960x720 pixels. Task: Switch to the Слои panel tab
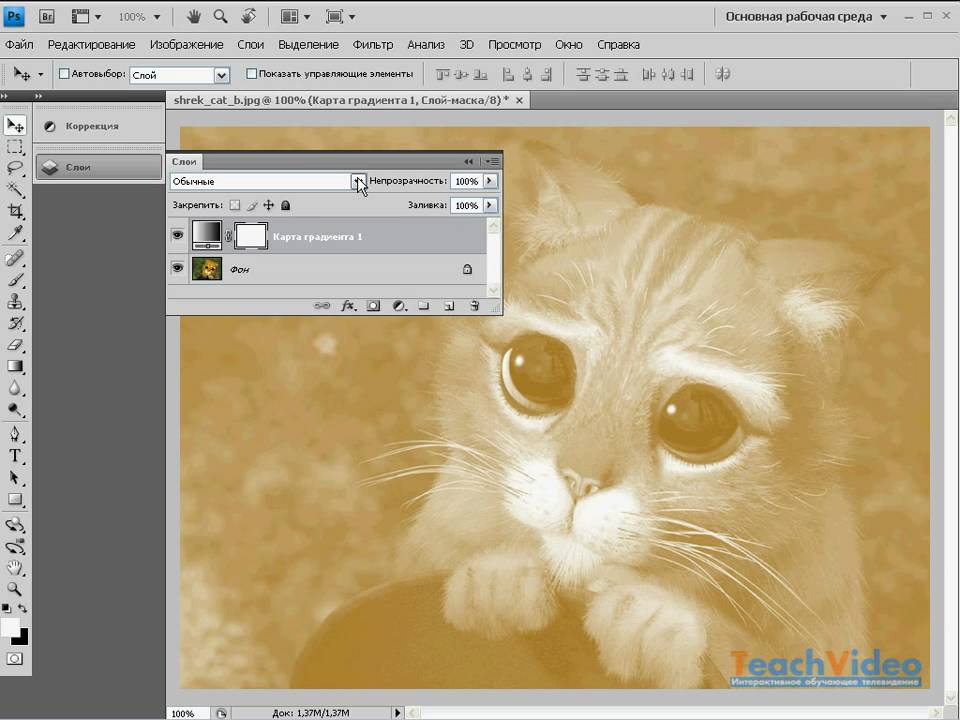(x=184, y=162)
